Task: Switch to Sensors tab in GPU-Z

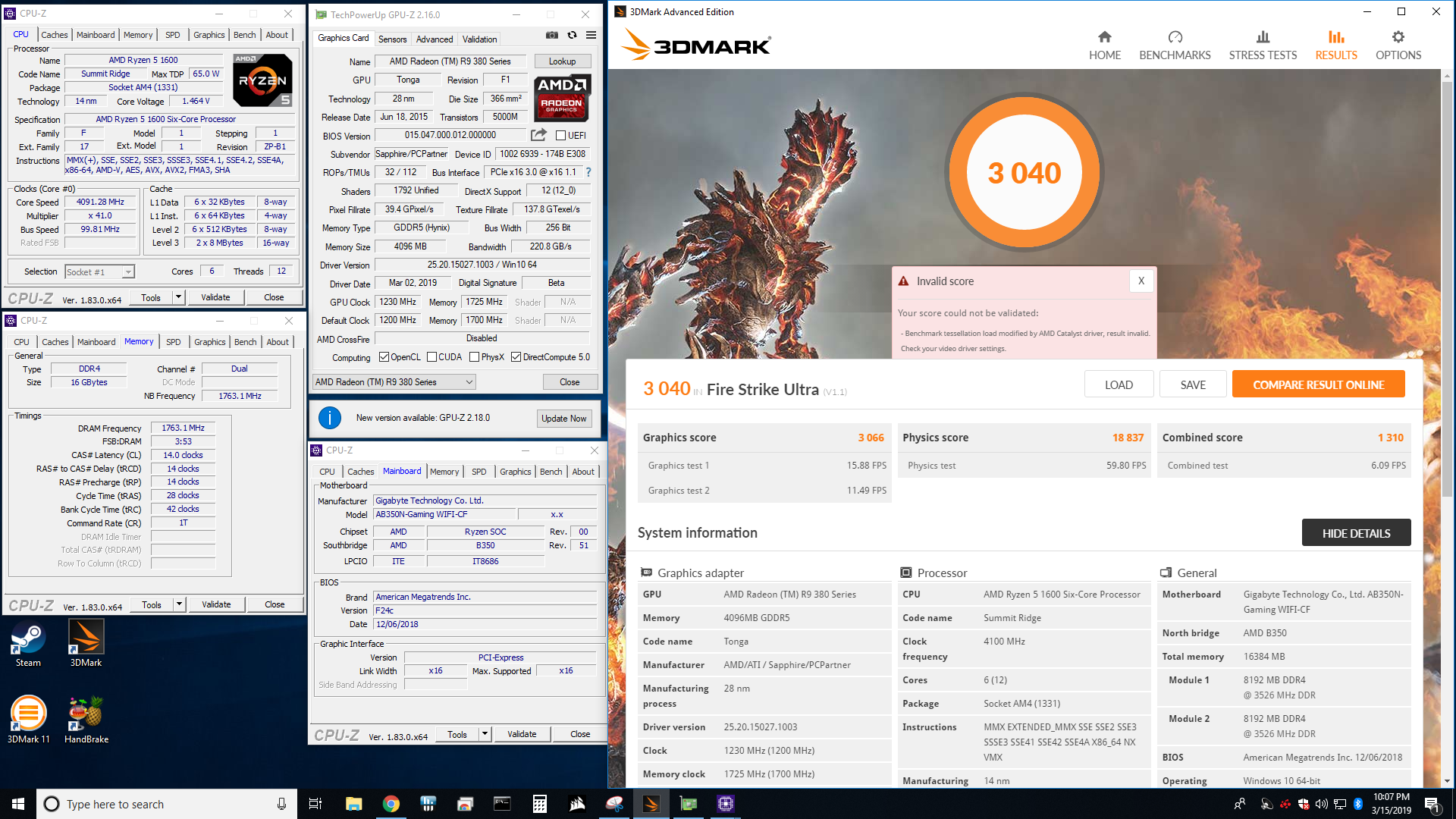Action: pos(393,39)
